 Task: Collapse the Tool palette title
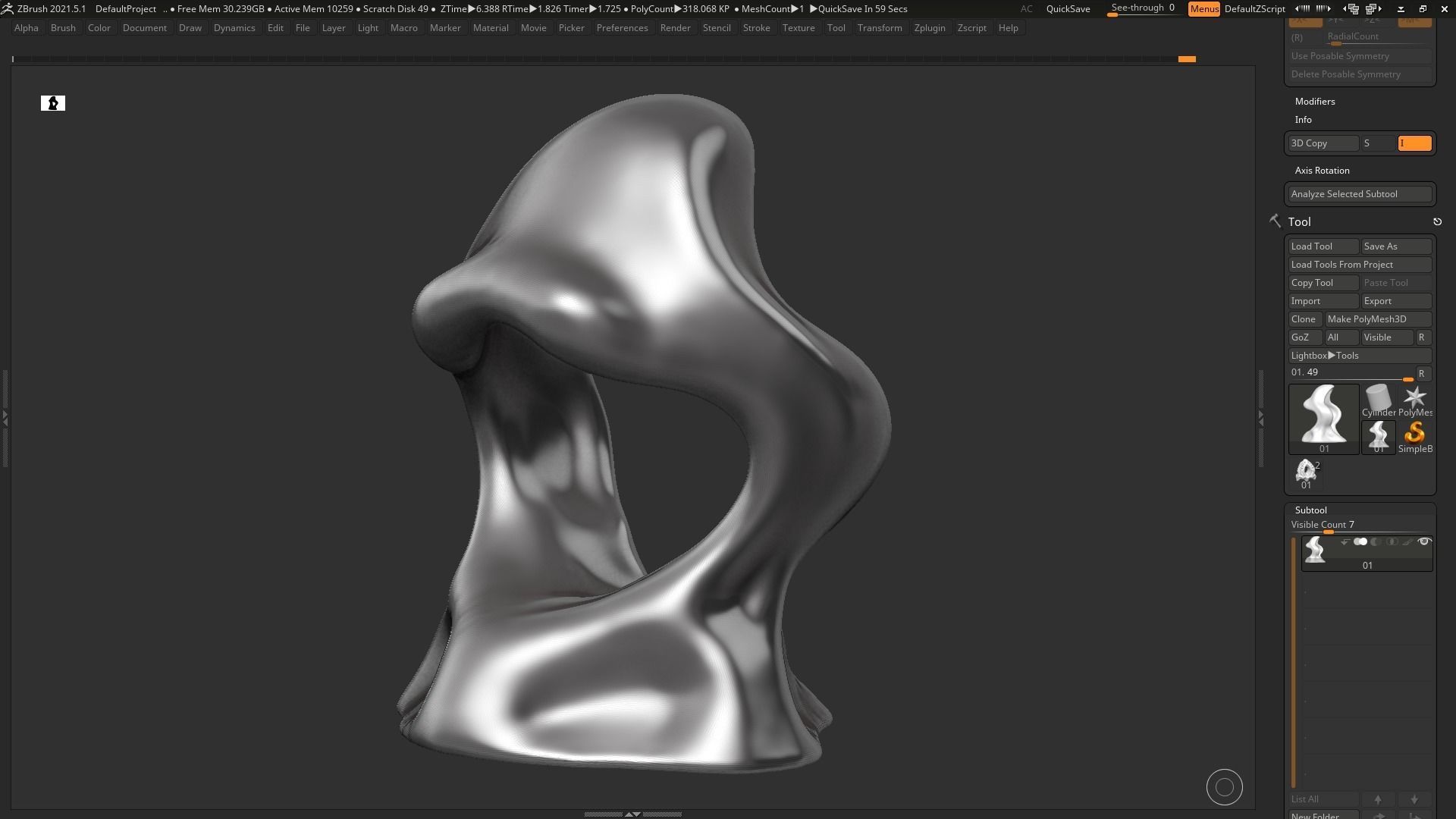pyautogui.click(x=1299, y=222)
